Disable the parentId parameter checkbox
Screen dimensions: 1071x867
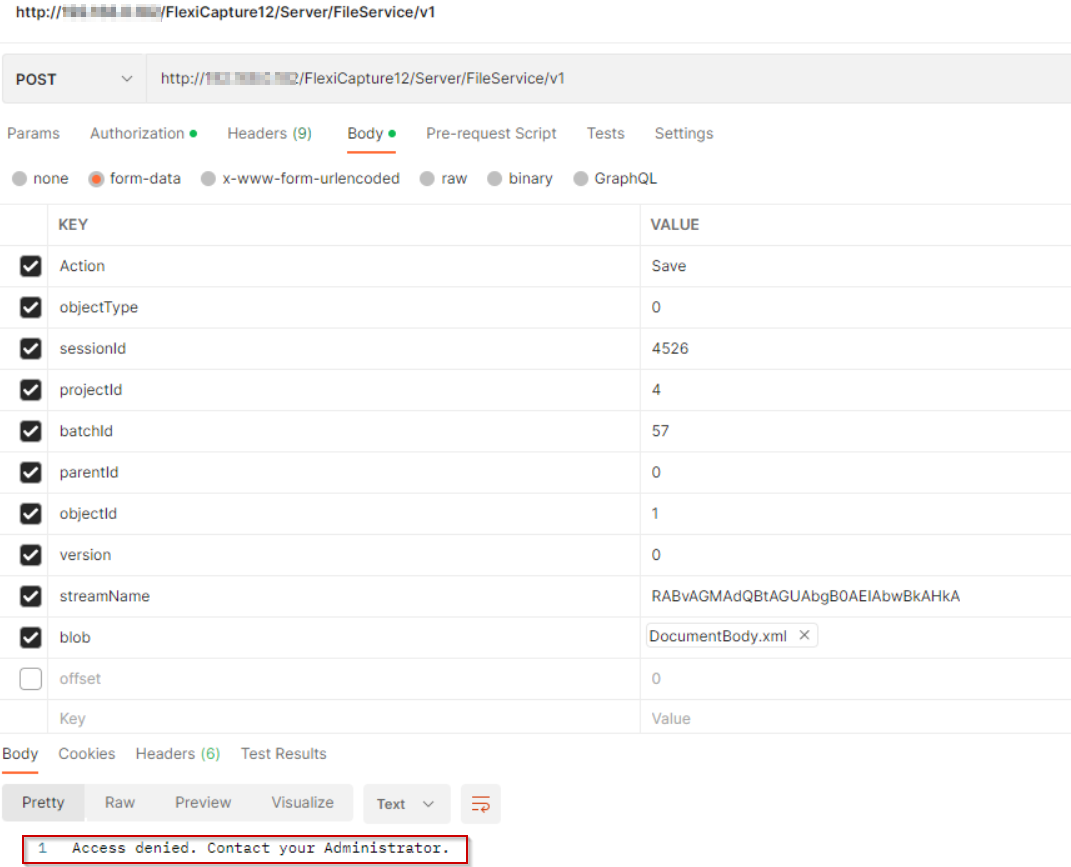coord(31,473)
